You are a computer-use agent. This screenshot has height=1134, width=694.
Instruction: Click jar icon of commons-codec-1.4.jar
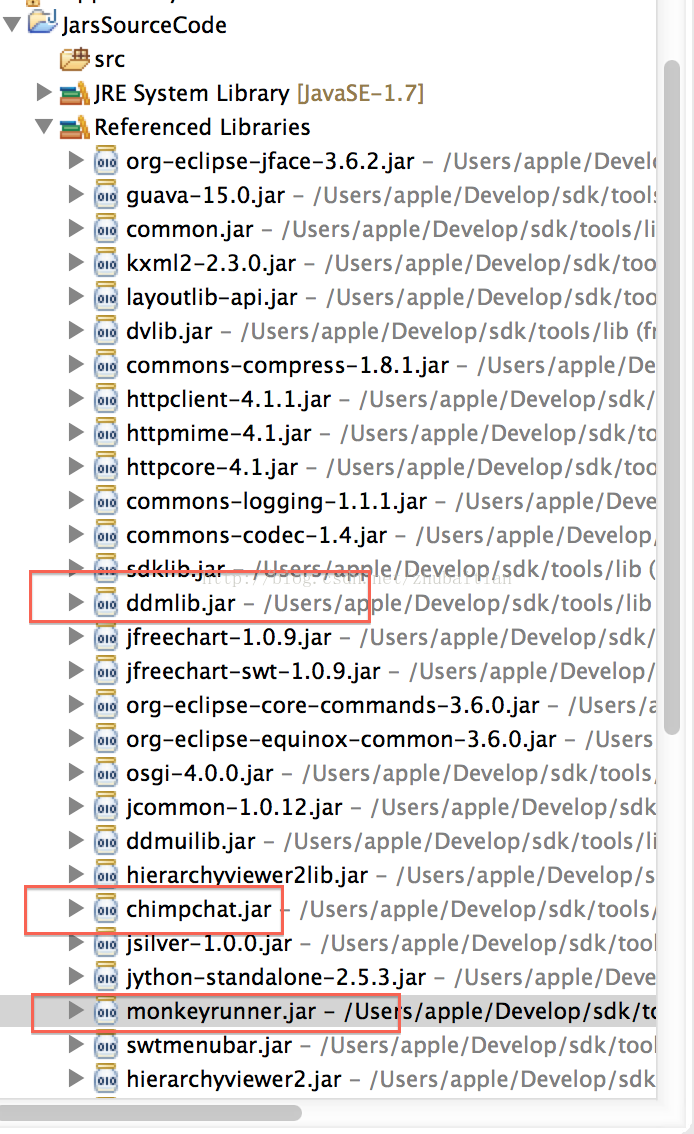(x=106, y=534)
